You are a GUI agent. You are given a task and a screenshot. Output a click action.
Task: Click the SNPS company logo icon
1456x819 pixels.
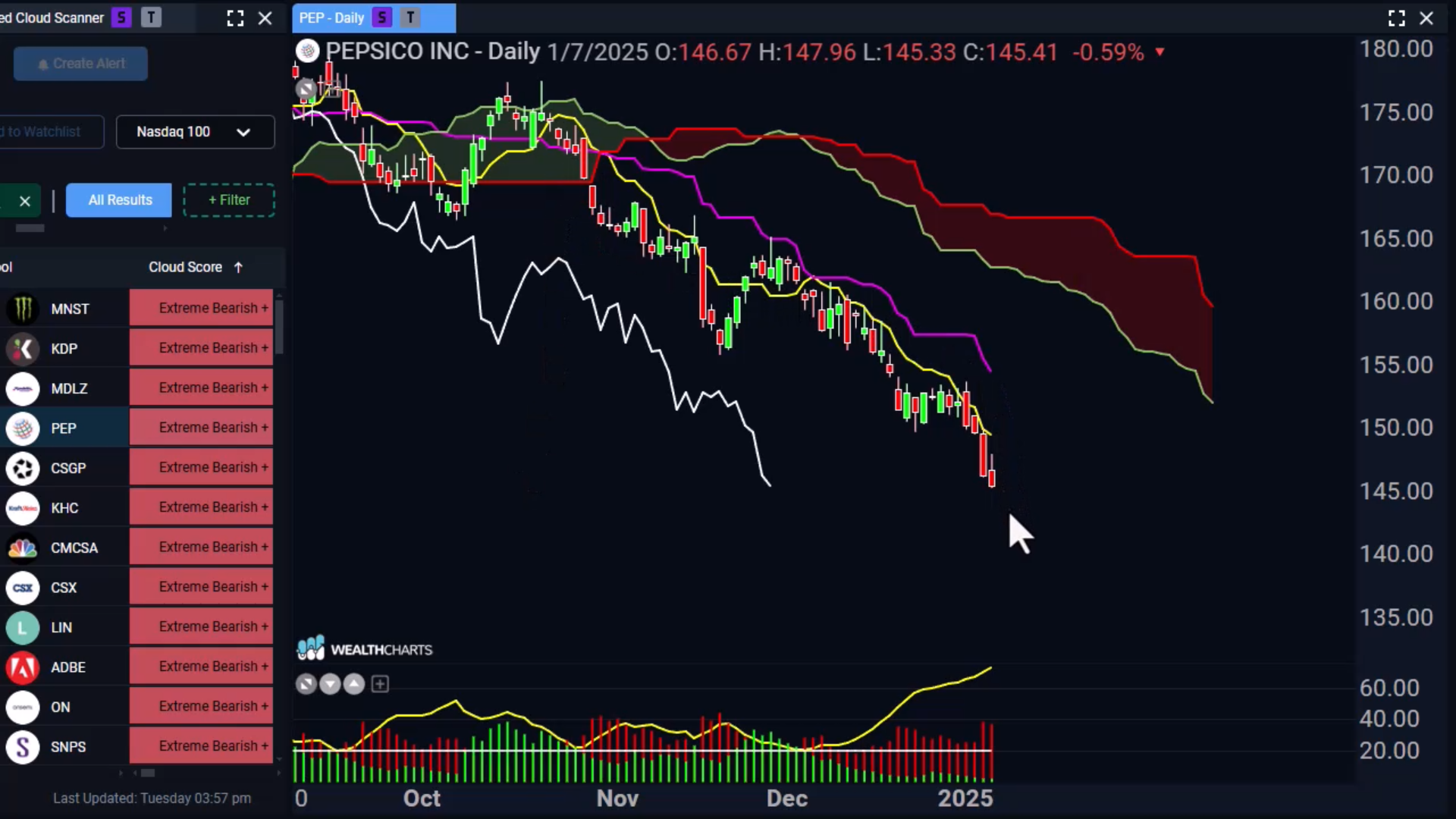click(x=23, y=747)
